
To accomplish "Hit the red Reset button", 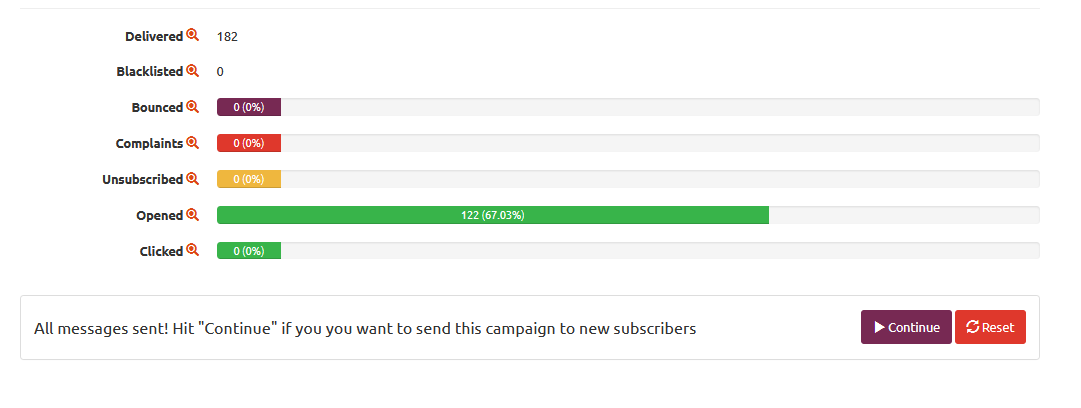I will pos(990,327).
